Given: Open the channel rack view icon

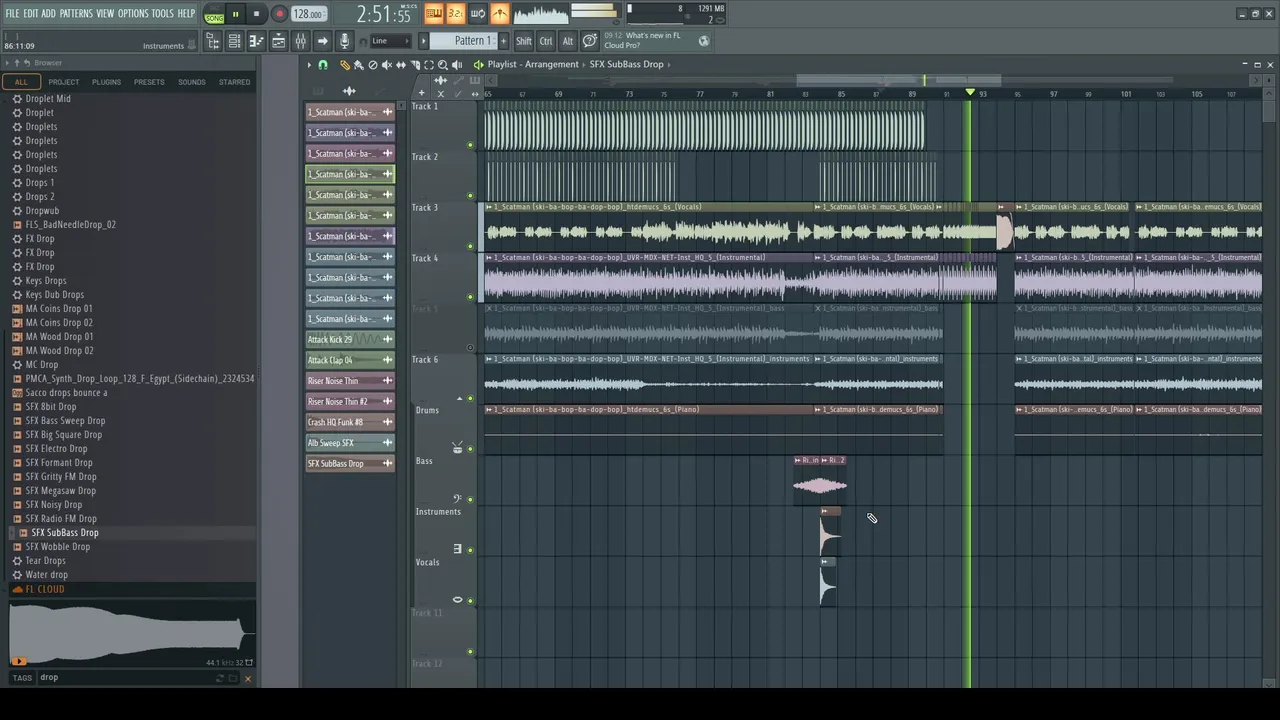Looking at the screenshot, I should point(278,41).
